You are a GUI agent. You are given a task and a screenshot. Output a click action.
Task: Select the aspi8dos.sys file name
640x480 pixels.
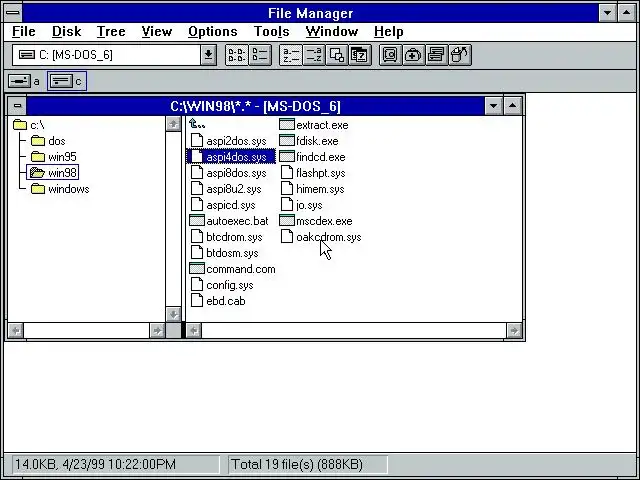point(236,173)
